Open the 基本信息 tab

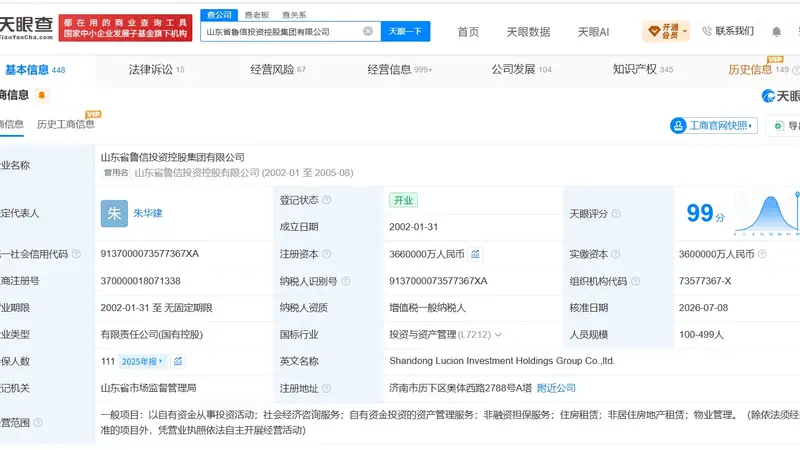point(35,70)
